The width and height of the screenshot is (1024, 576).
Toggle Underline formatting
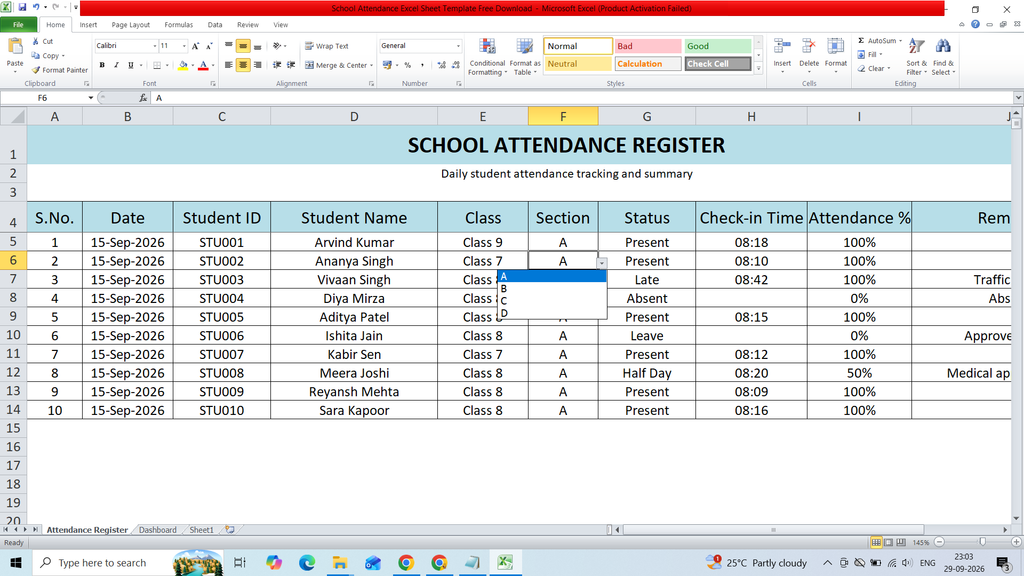[x=131, y=65]
